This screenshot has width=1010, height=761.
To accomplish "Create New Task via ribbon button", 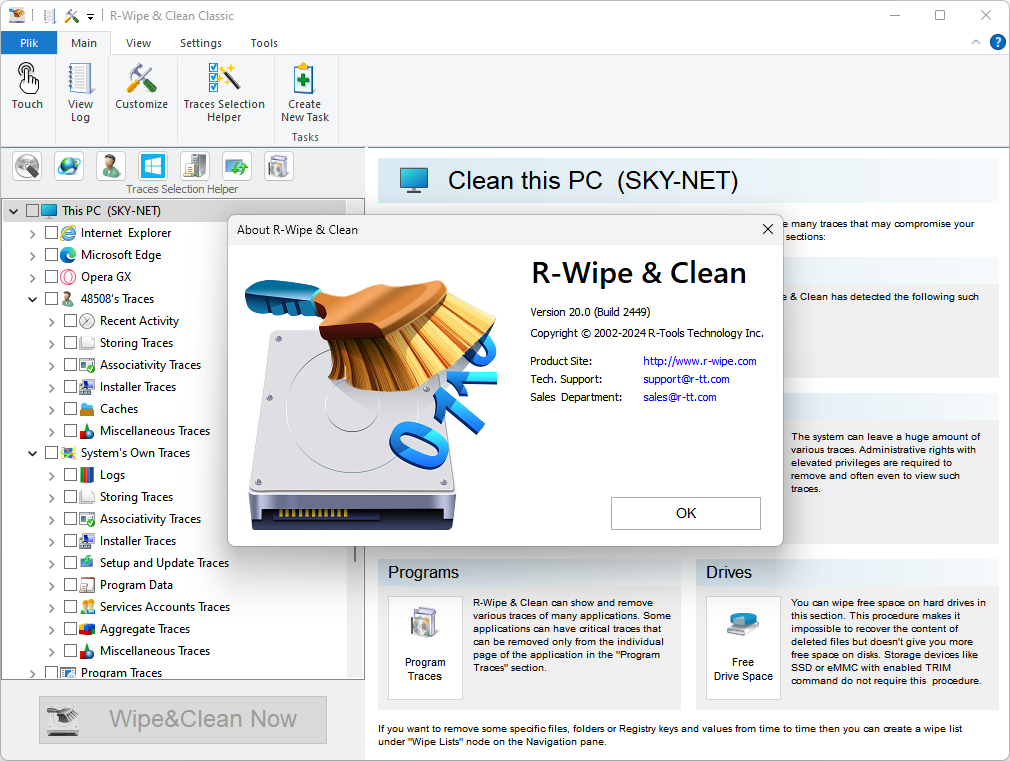I will (x=305, y=92).
